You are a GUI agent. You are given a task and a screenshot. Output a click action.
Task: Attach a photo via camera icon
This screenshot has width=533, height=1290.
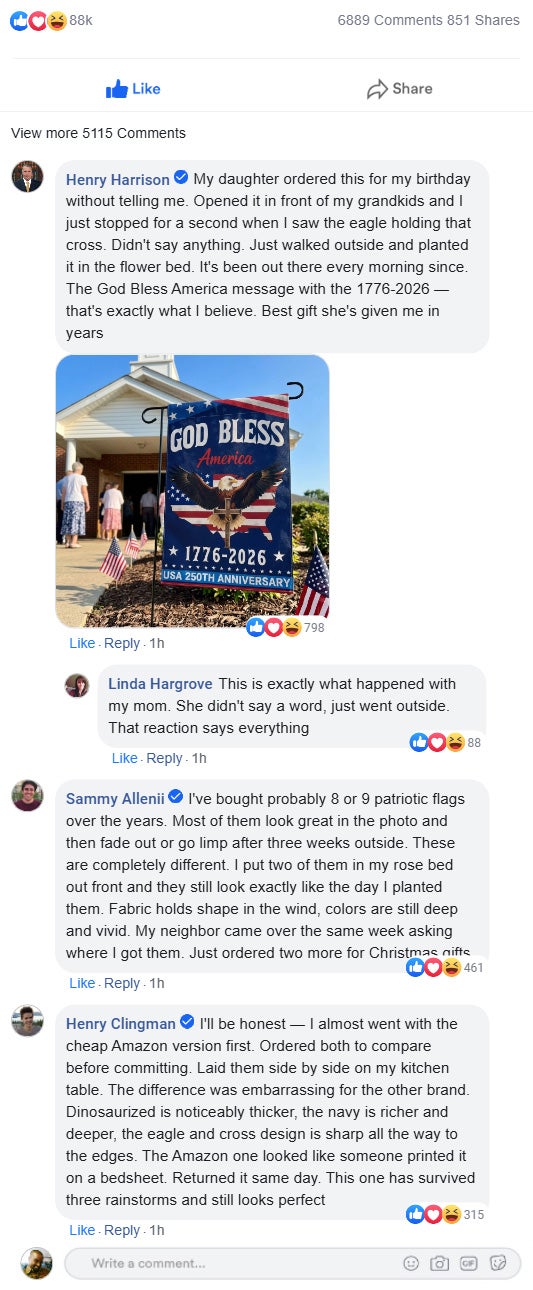pyautogui.click(x=439, y=1263)
